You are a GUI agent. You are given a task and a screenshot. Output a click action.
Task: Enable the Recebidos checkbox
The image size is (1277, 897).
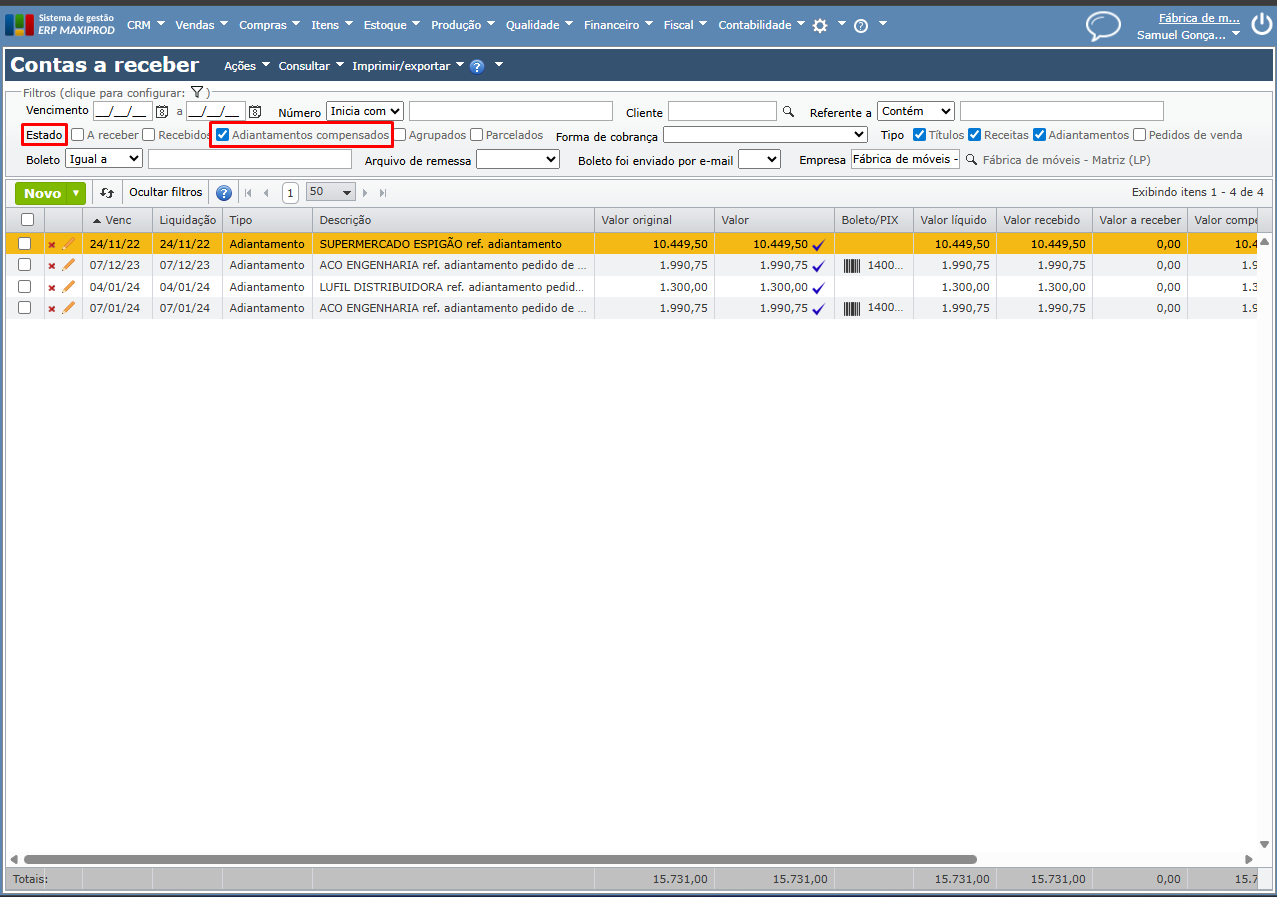point(149,135)
